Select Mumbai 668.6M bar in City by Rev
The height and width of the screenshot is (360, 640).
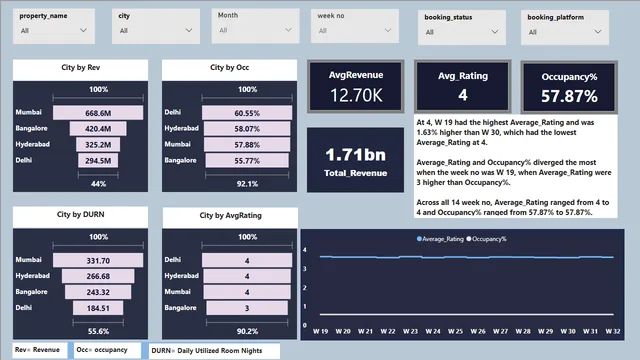[98, 113]
